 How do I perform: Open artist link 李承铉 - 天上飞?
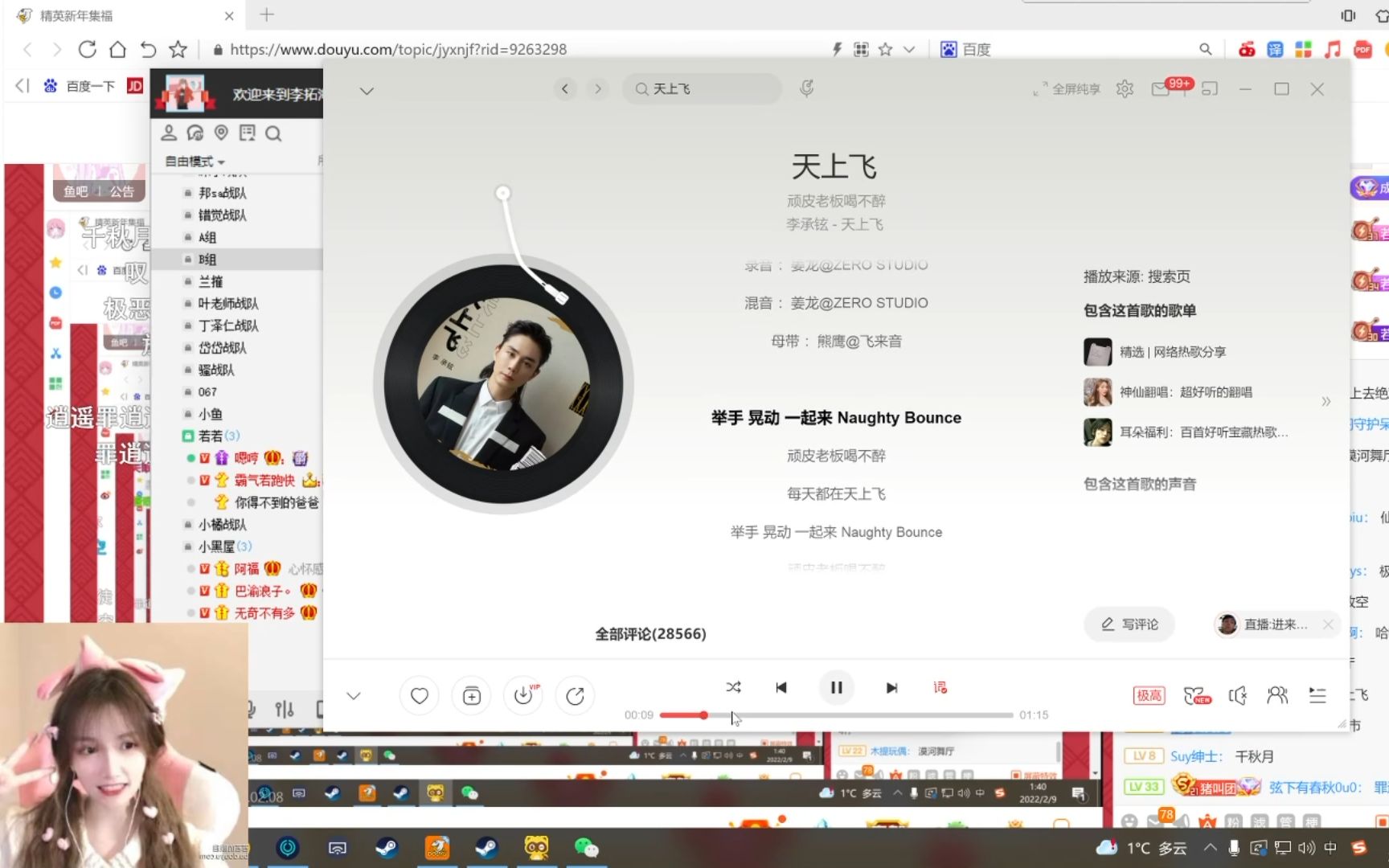(x=834, y=224)
